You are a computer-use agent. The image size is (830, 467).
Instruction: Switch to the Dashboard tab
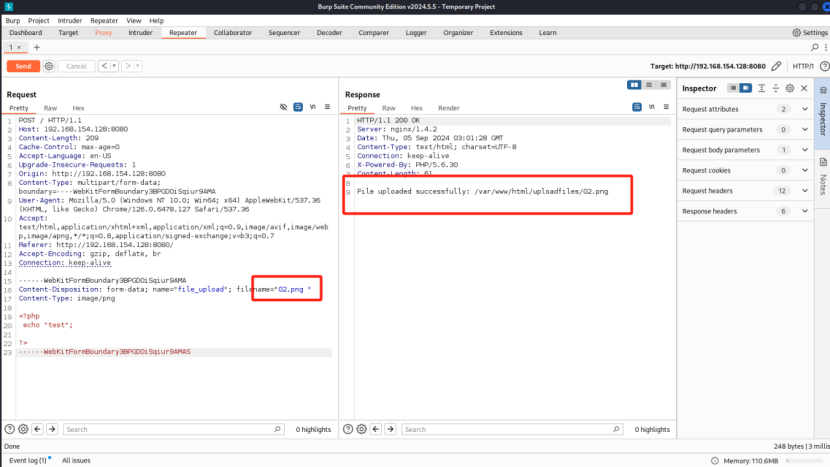pos(25,33)
